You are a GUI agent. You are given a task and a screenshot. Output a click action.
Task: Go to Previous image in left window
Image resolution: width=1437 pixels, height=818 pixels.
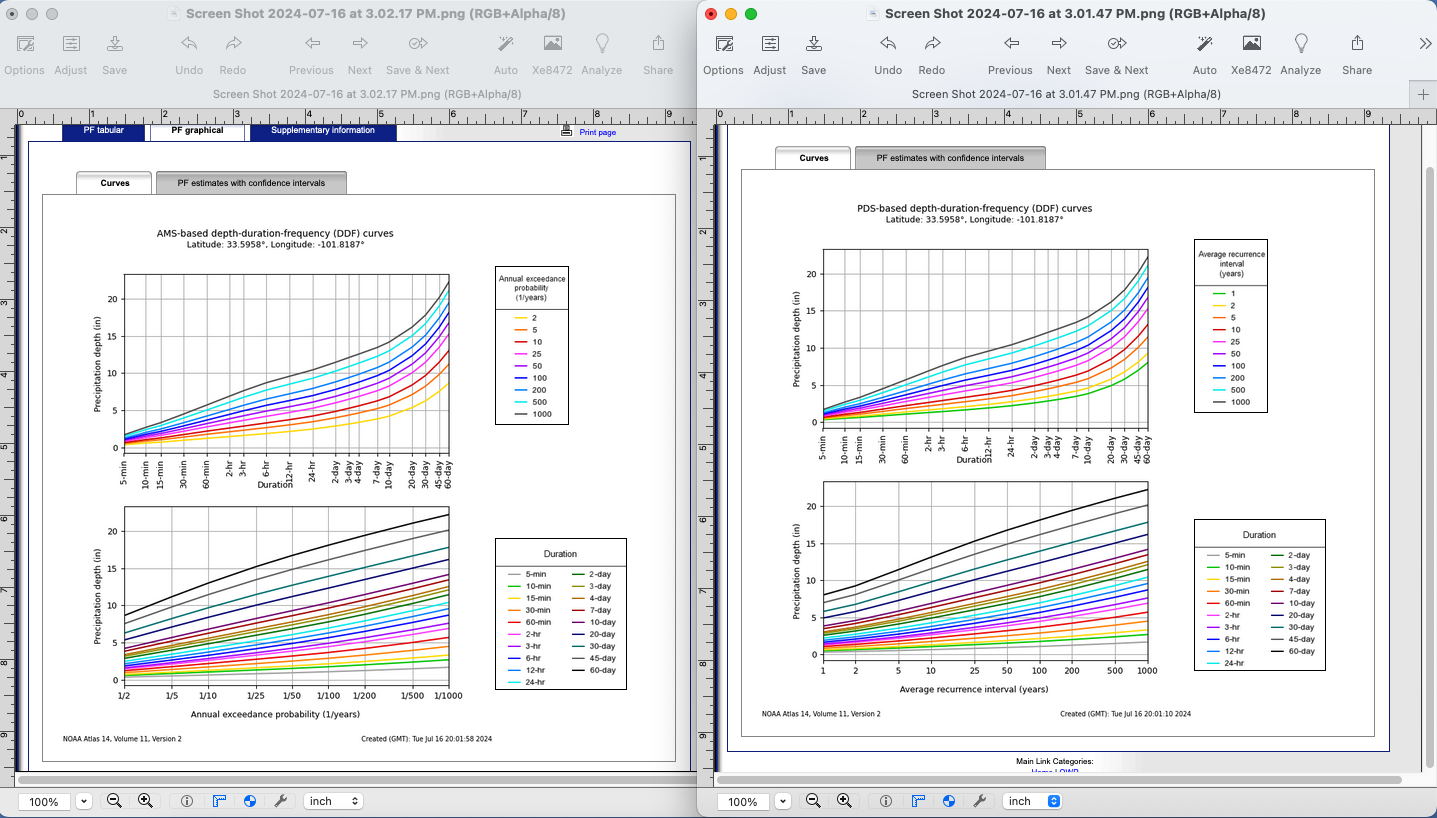(311, 54)
